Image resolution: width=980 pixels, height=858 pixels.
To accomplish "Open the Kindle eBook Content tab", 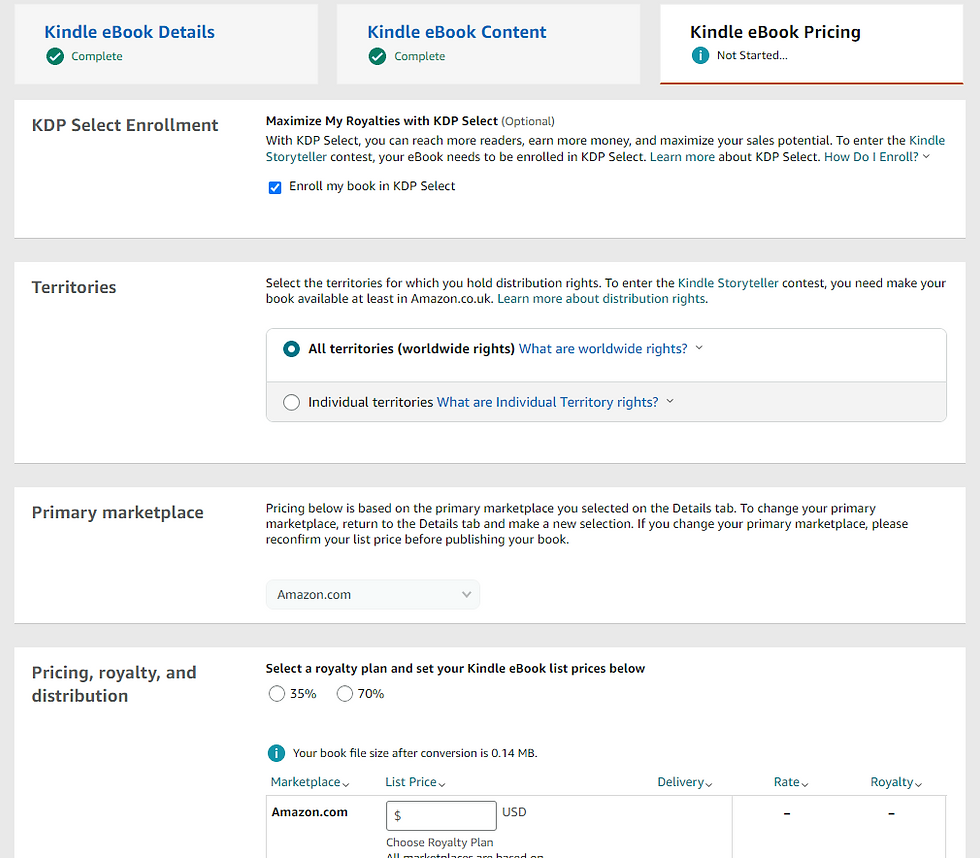I will (x=456, y=31).
